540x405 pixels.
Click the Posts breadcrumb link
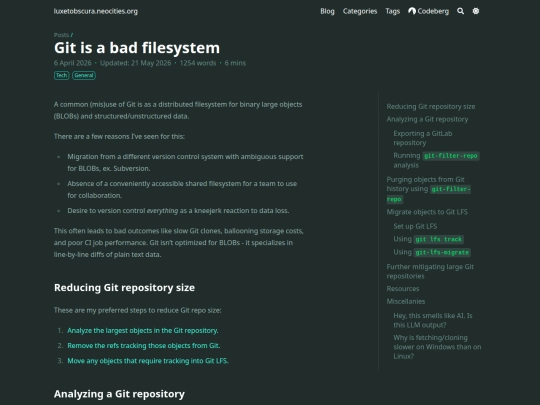(x=61, y=35)
